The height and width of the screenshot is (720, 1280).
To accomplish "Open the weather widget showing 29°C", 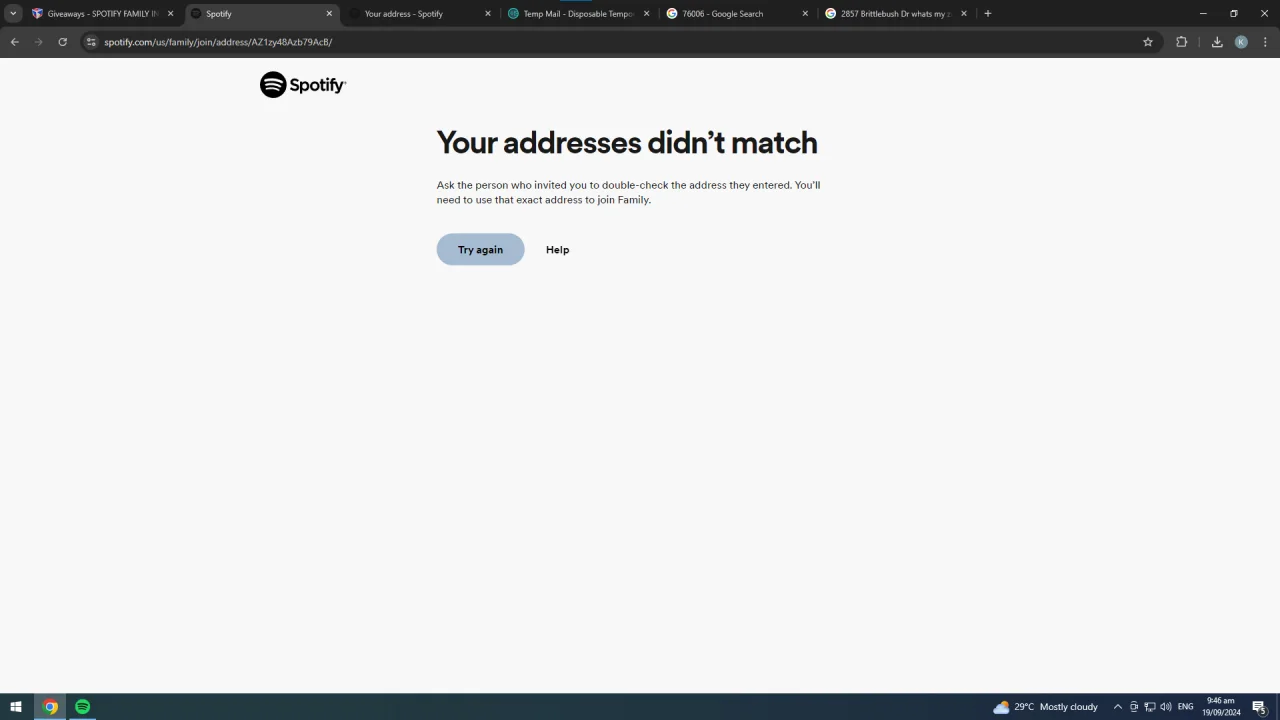I will click(1045, 707).
